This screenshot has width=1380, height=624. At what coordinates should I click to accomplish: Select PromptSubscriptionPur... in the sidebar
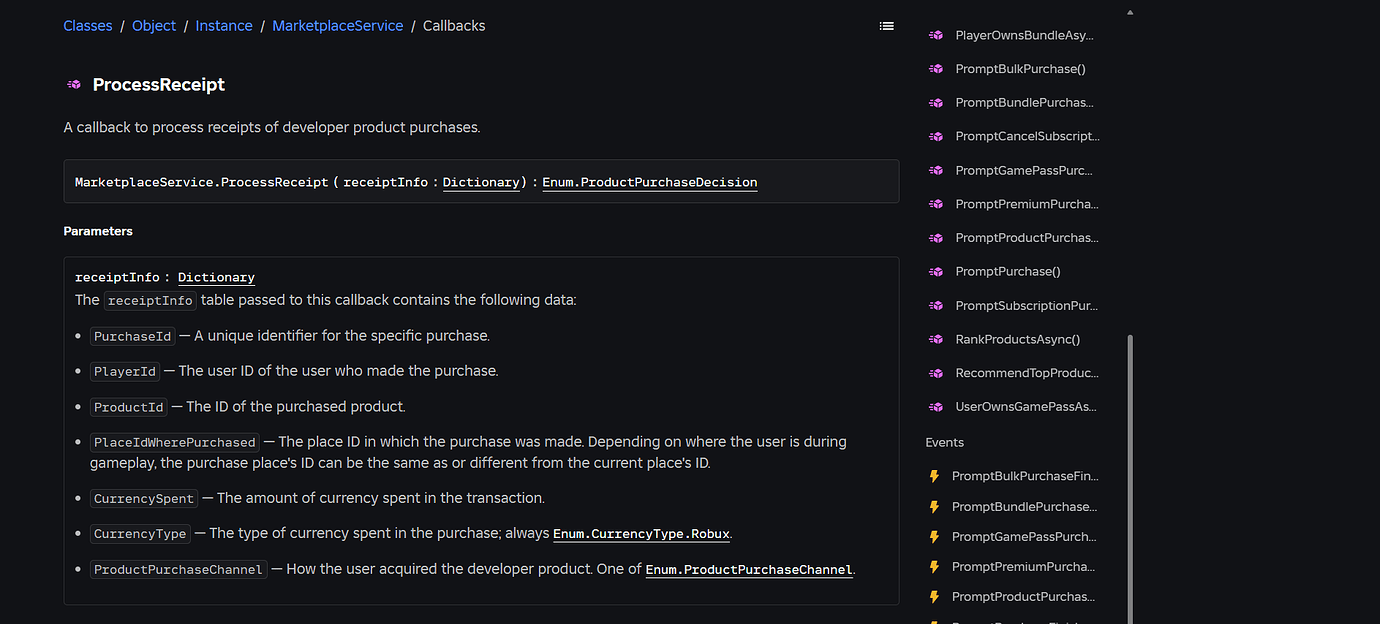tap(1026, 306)
